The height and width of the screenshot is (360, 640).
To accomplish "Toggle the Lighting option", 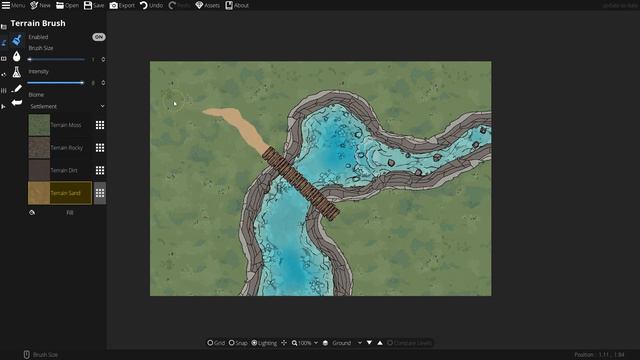I will (264, 343).
